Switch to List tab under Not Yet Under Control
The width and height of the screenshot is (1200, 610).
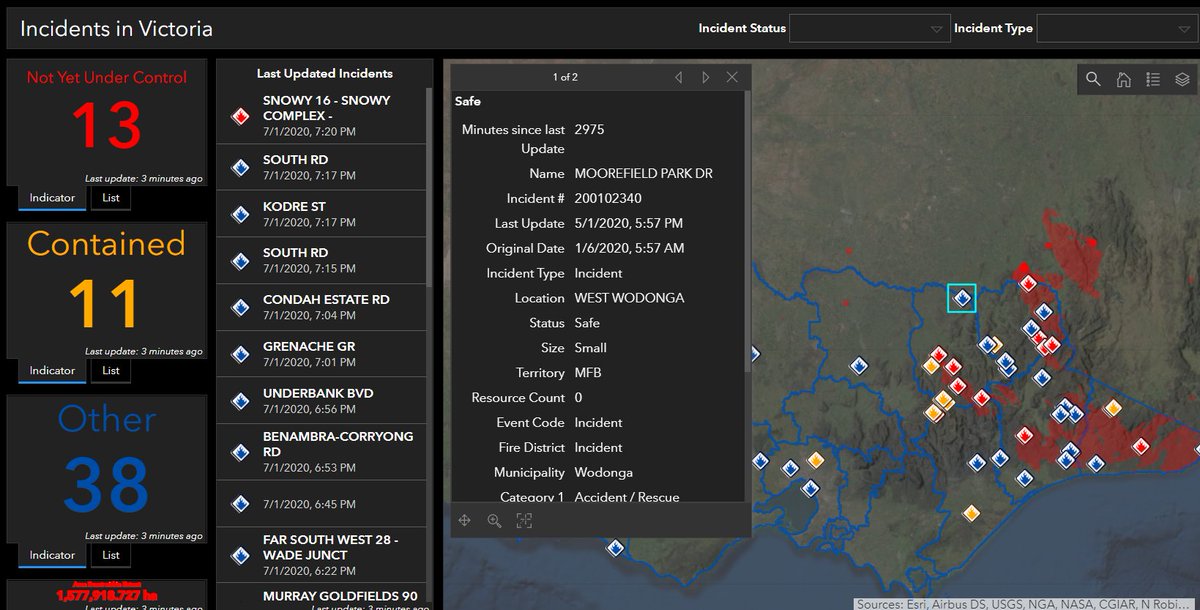(111, 198)
